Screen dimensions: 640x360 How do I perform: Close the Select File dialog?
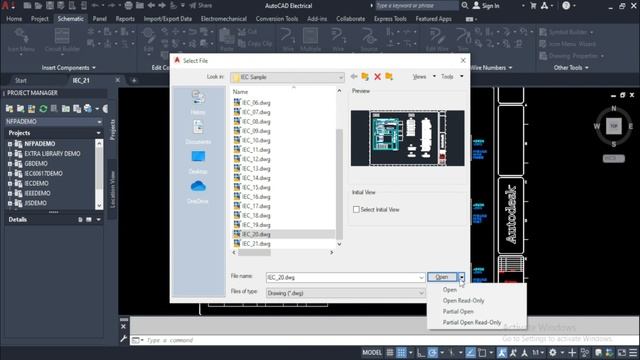tap(463, 60)
